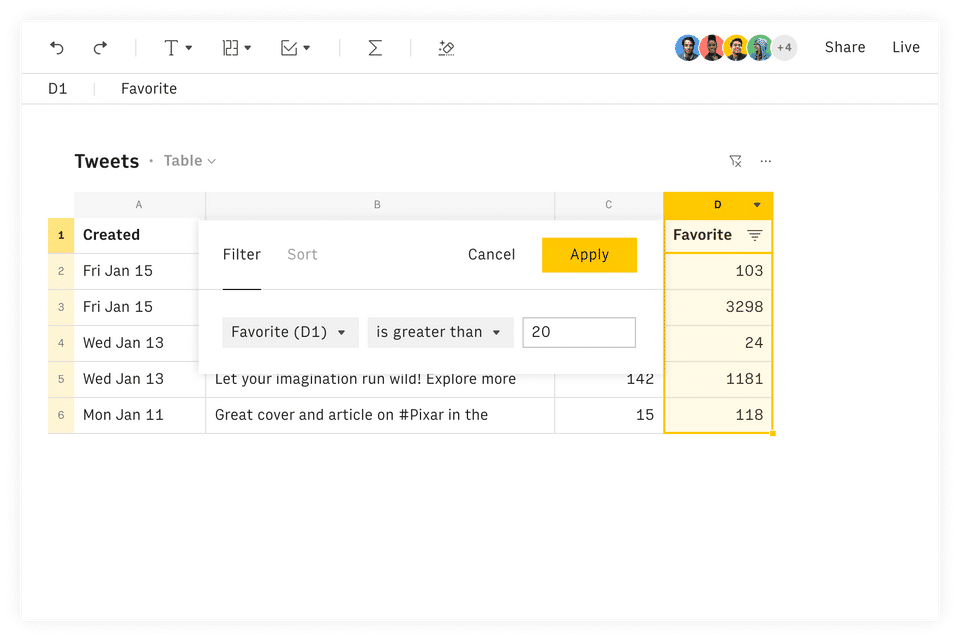The width and height of the screenshot is (960, 640).
Task: Click the clear formatting eraser icon
Action: [x=446, y=48]
